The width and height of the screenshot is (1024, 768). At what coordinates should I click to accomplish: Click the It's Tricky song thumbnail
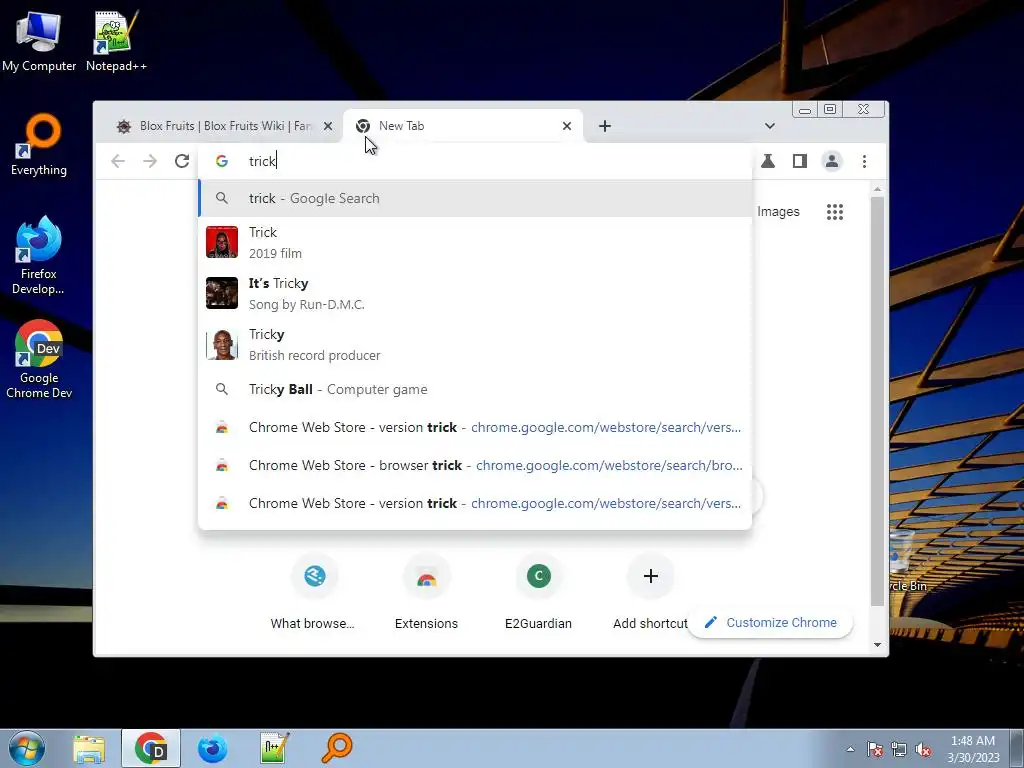coord(222,293)
